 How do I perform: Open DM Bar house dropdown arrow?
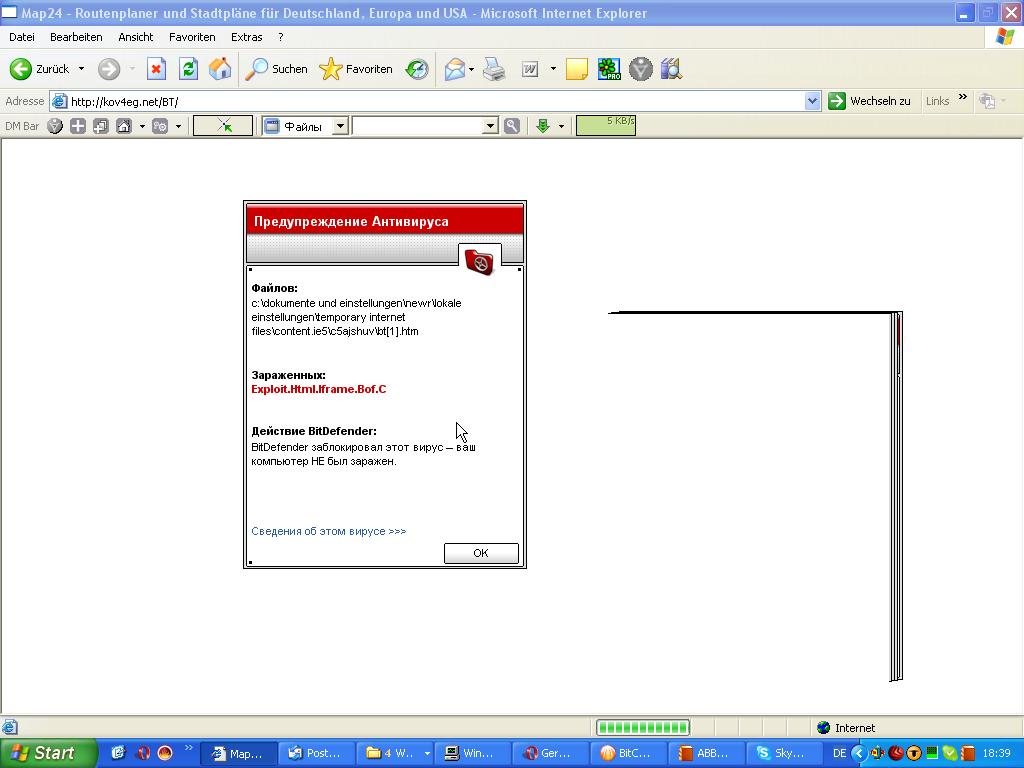click(x=142, y=126)
